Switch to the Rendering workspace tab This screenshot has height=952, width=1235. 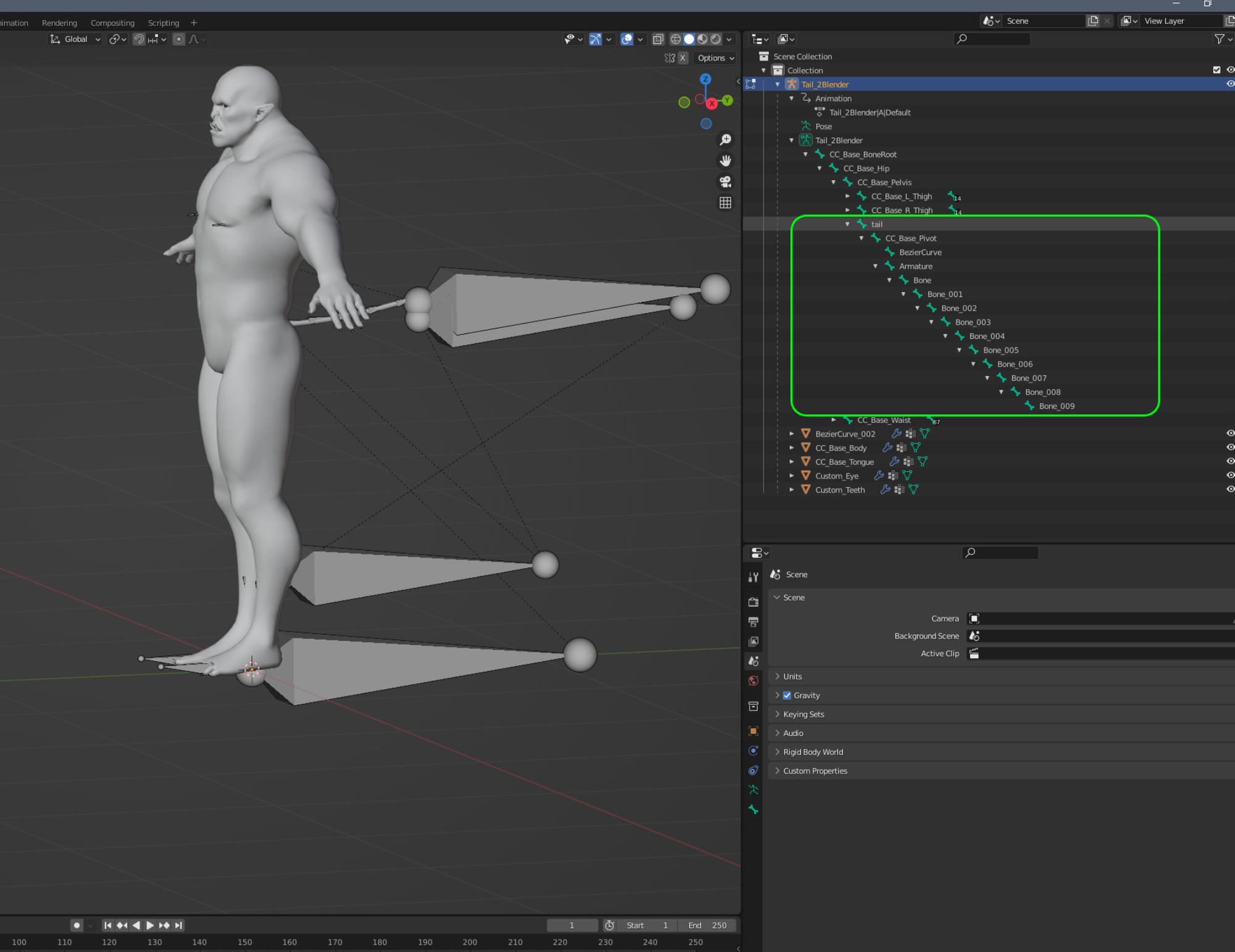59,23
